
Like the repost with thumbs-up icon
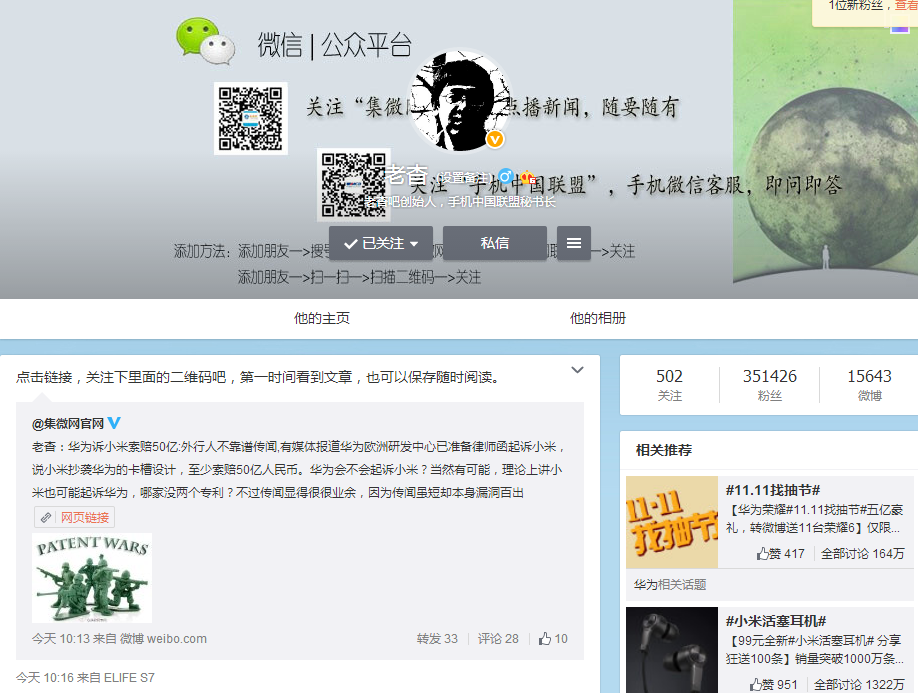click(x=553, y=639)
